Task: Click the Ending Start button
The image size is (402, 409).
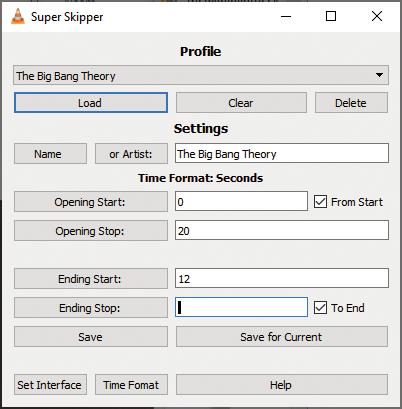Action: click(91, 278)
